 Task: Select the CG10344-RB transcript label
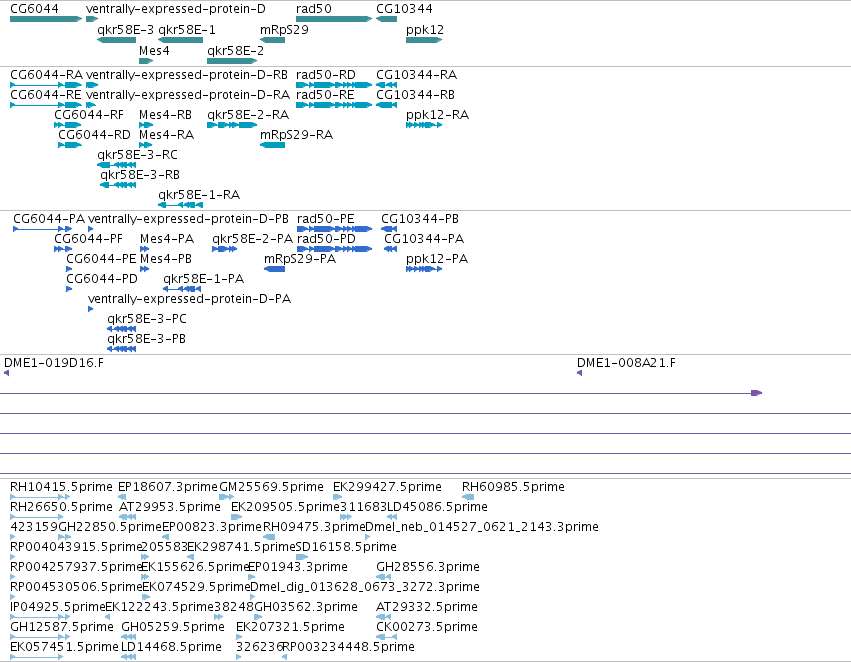coord(416,94)
